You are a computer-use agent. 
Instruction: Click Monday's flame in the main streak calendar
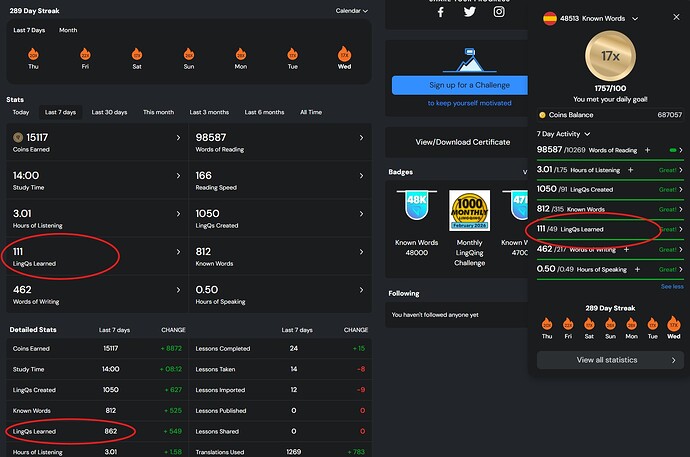tap(241, 54)
